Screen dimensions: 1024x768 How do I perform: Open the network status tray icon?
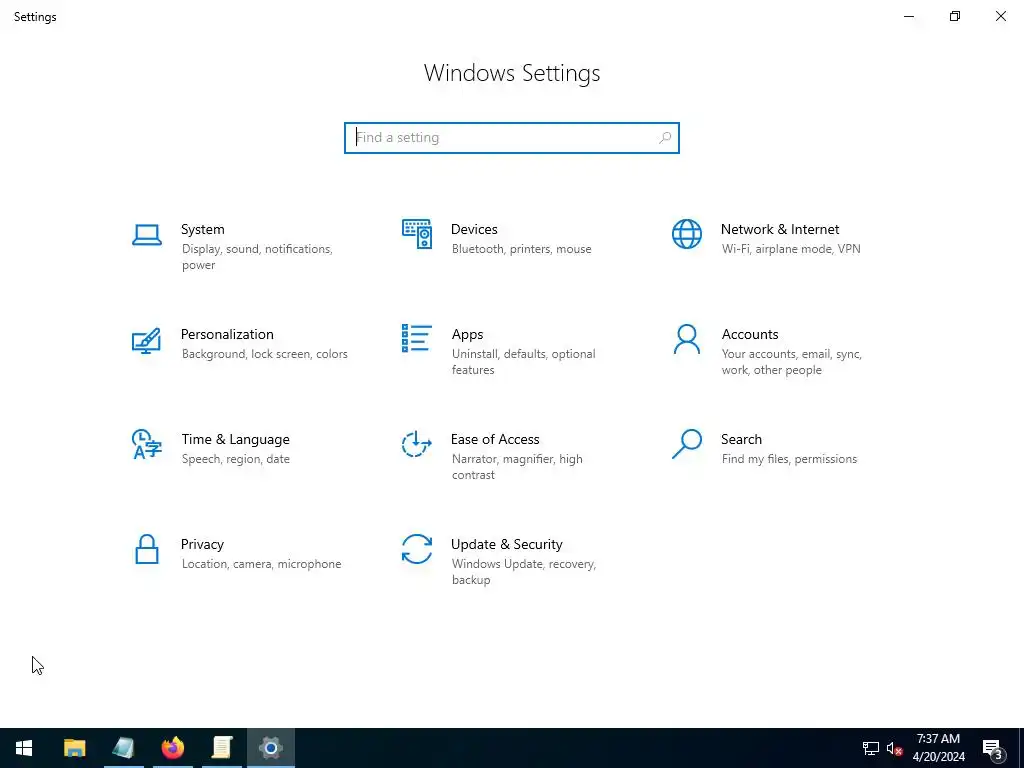871,748
